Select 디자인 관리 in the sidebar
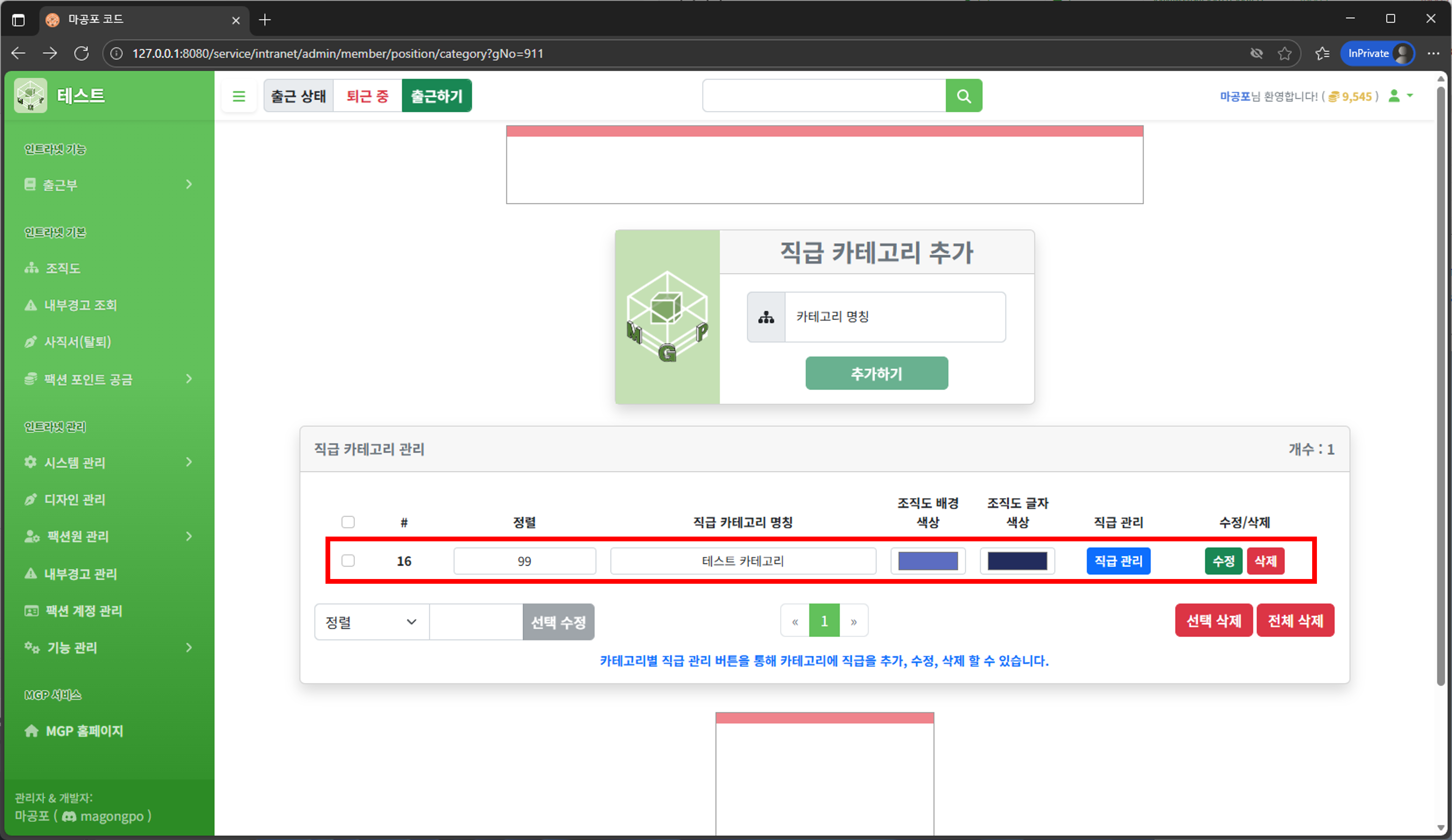 pos(75,499)
